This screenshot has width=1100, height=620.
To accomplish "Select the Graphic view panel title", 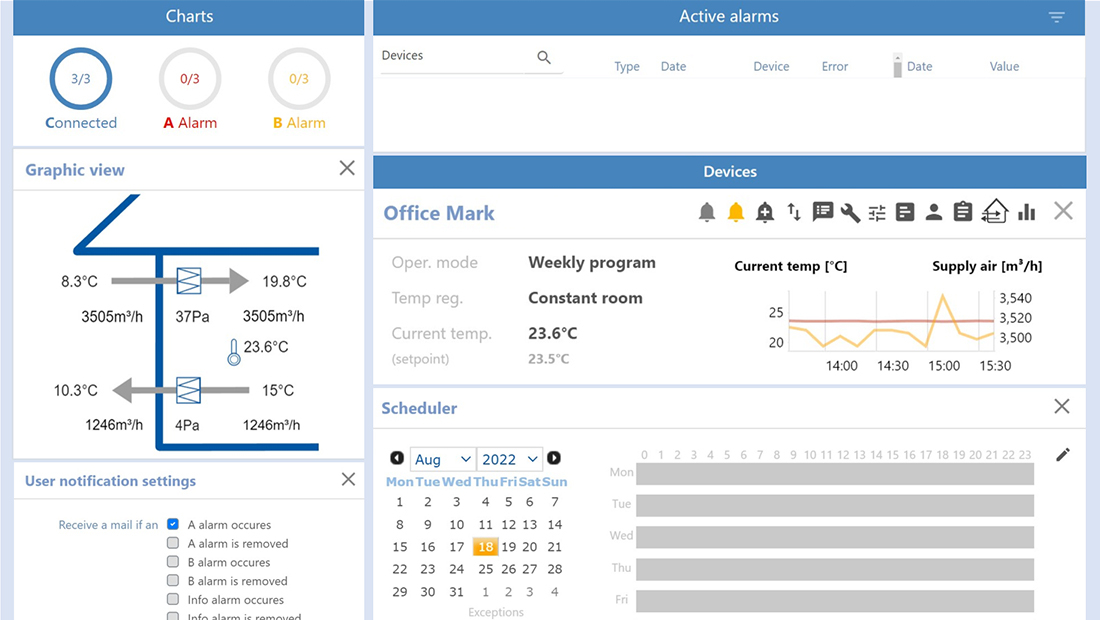I will coord(74,170).
